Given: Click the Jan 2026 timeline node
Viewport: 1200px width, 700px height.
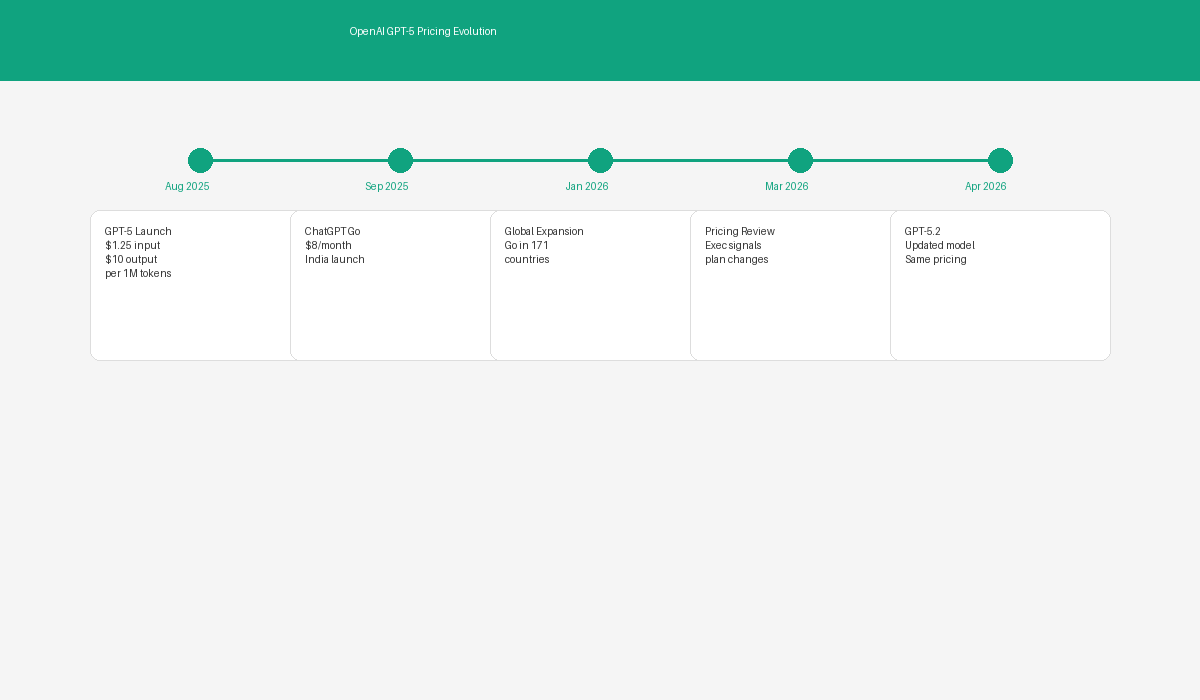Looking at the screenshot, I should 600,160.
